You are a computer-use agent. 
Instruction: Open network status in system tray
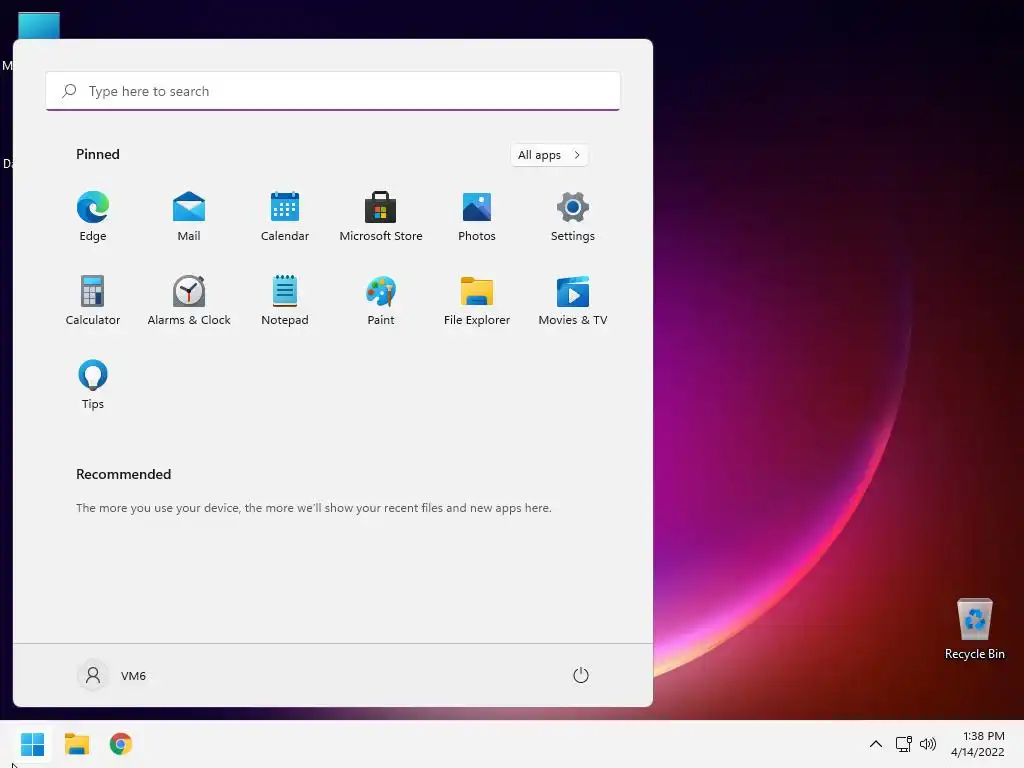click(904, 744)
